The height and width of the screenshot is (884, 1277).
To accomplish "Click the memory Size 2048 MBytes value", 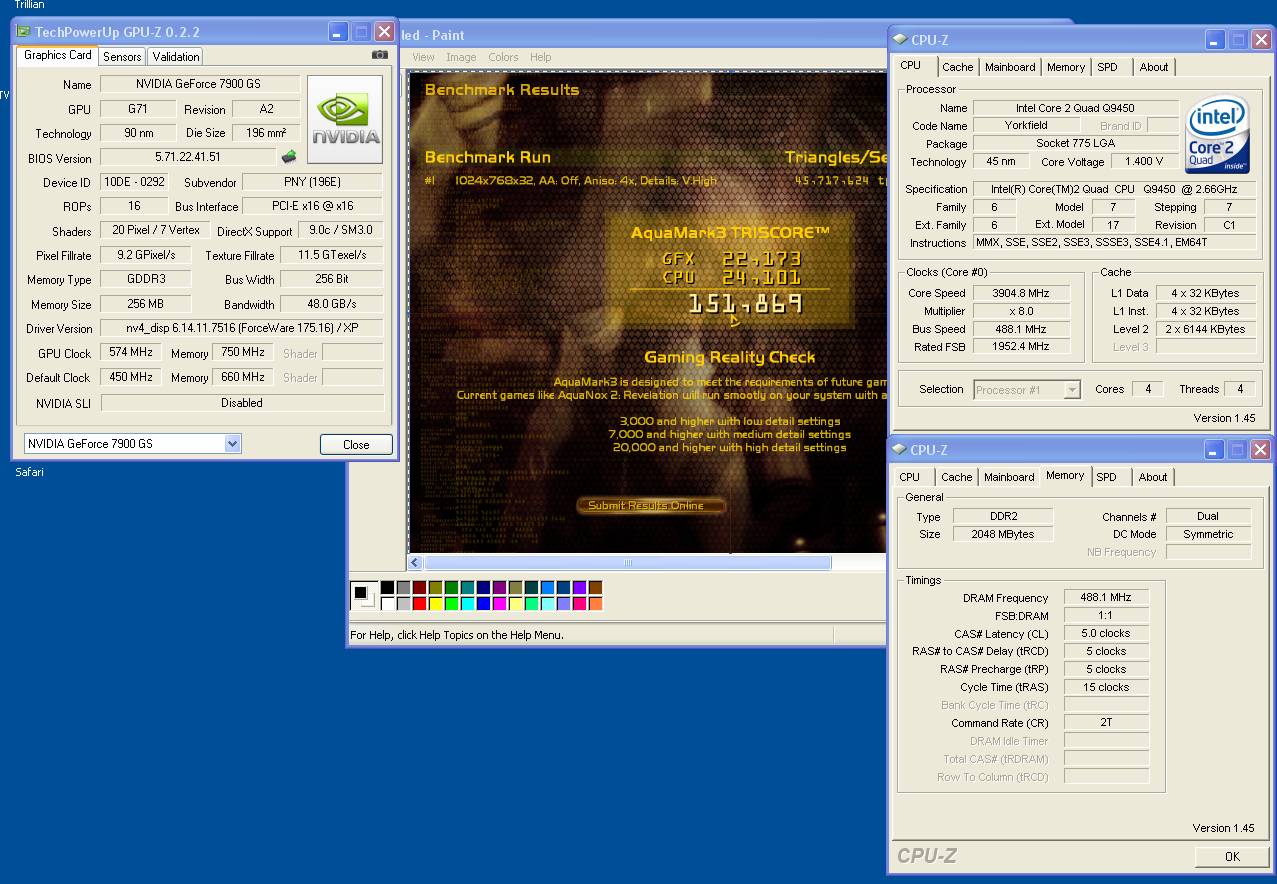I will (1002, 534).
